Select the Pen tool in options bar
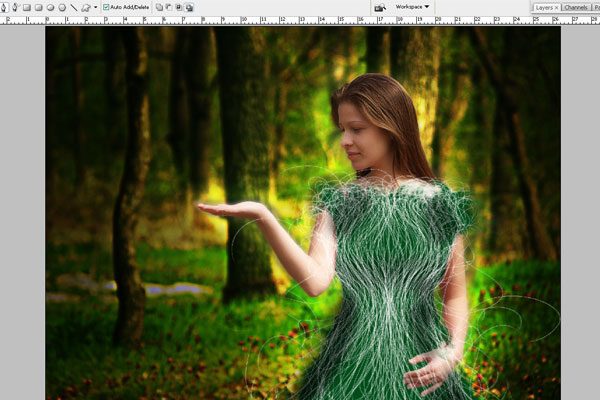 point(5,7)
